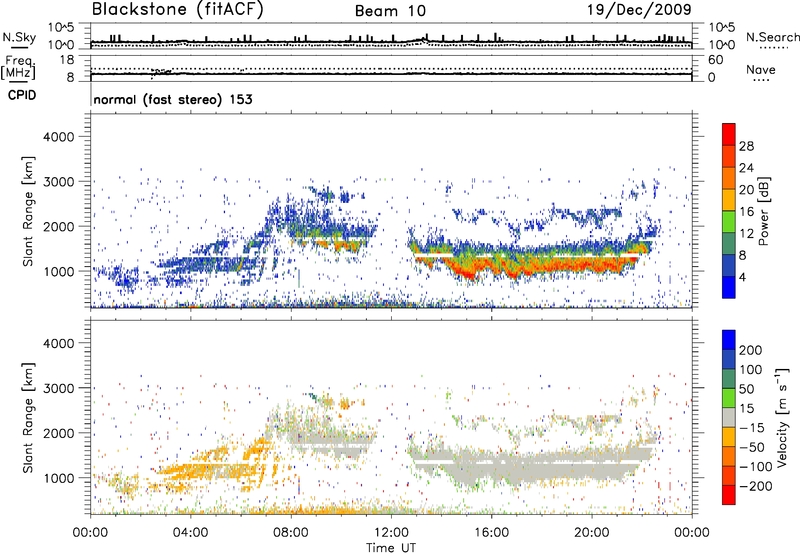The width and height of the screenshot is (800, 554).
Task: Click the '3000' tick in the power panel
Action: pyautogui.click(x=58, y=182)
